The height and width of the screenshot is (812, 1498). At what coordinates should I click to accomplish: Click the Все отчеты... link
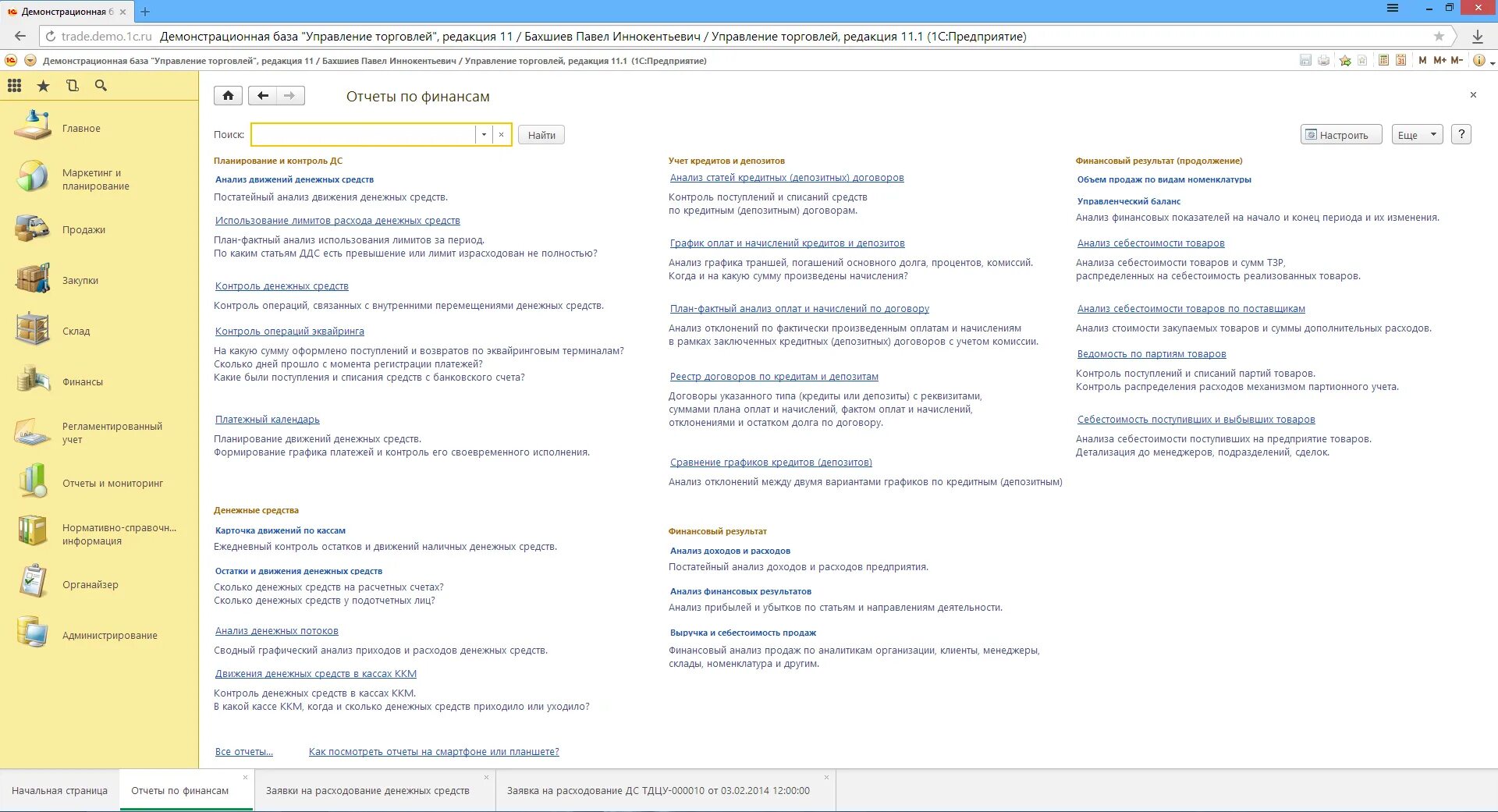pos(244,752)
